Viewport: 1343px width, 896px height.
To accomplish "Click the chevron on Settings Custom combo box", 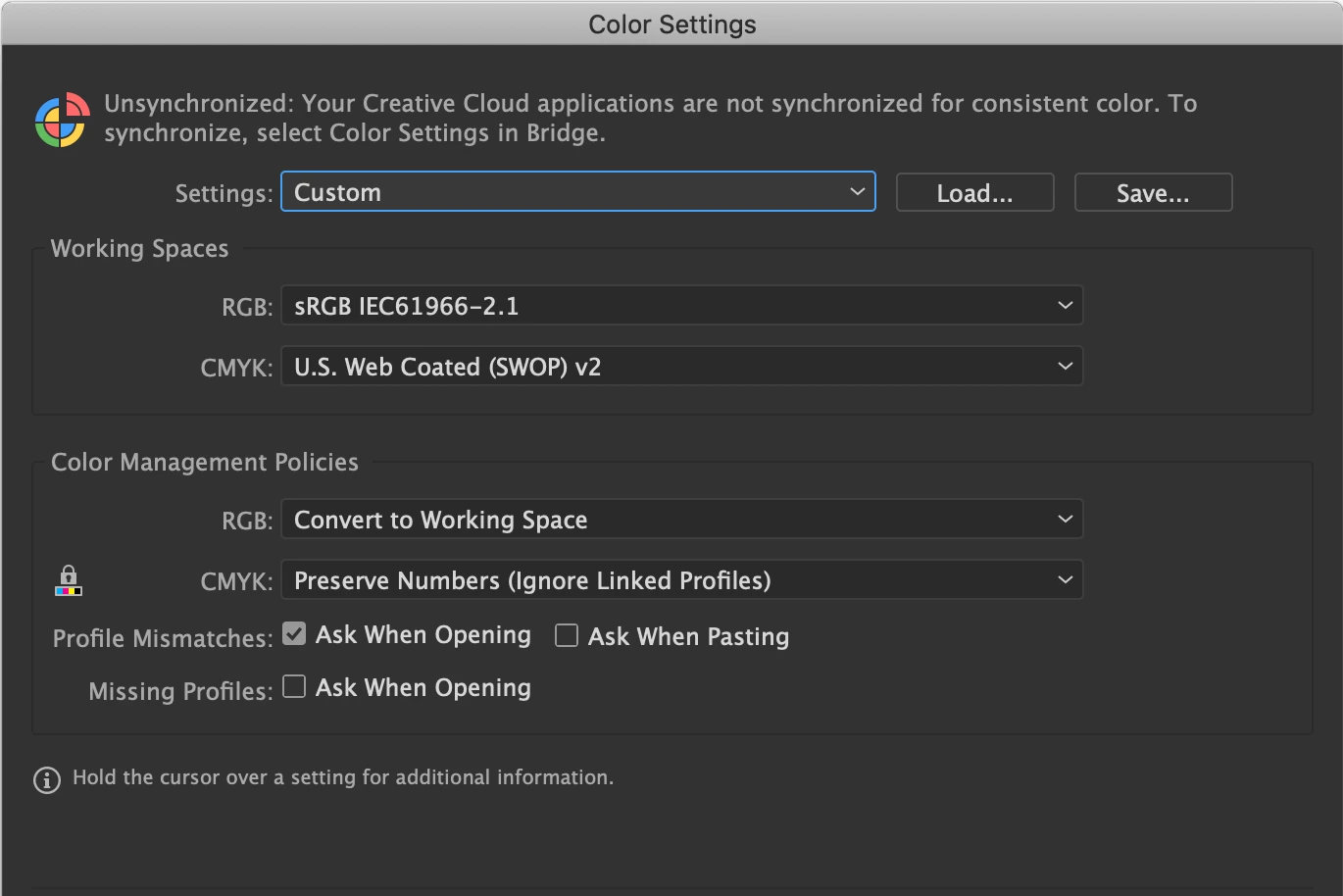I will pos(857,192).
